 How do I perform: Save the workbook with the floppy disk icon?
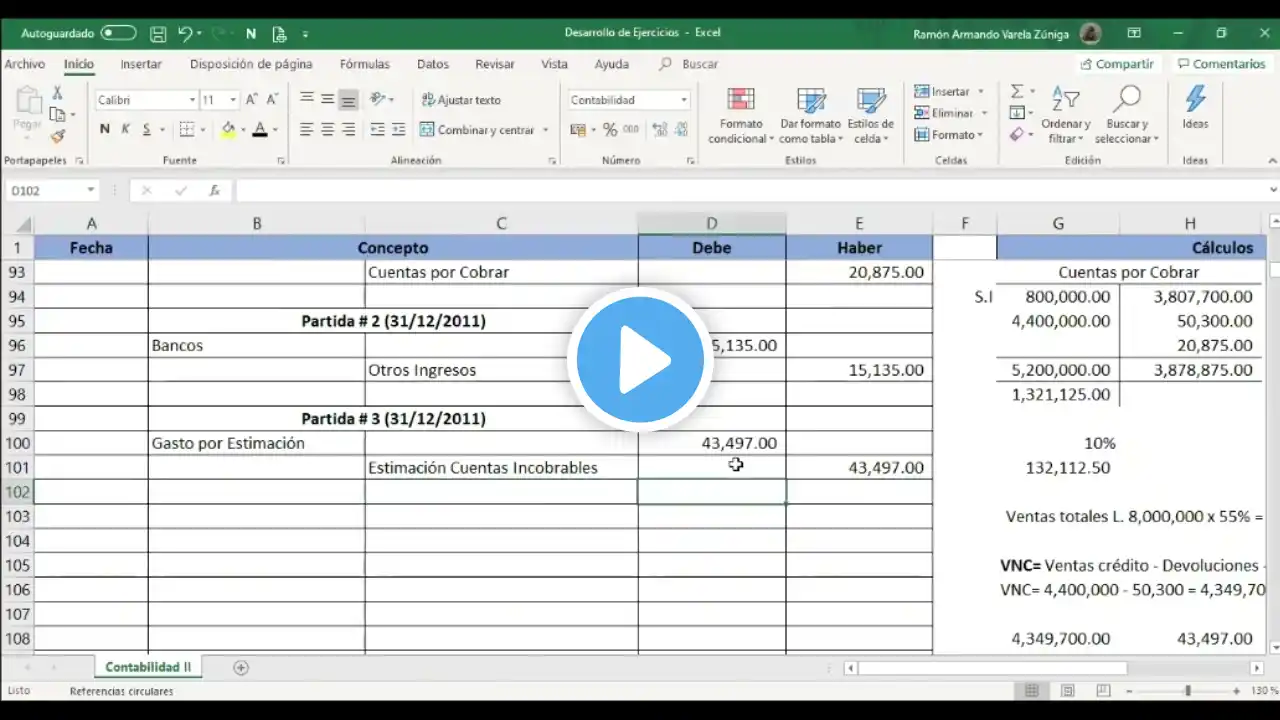click(158, 34)
